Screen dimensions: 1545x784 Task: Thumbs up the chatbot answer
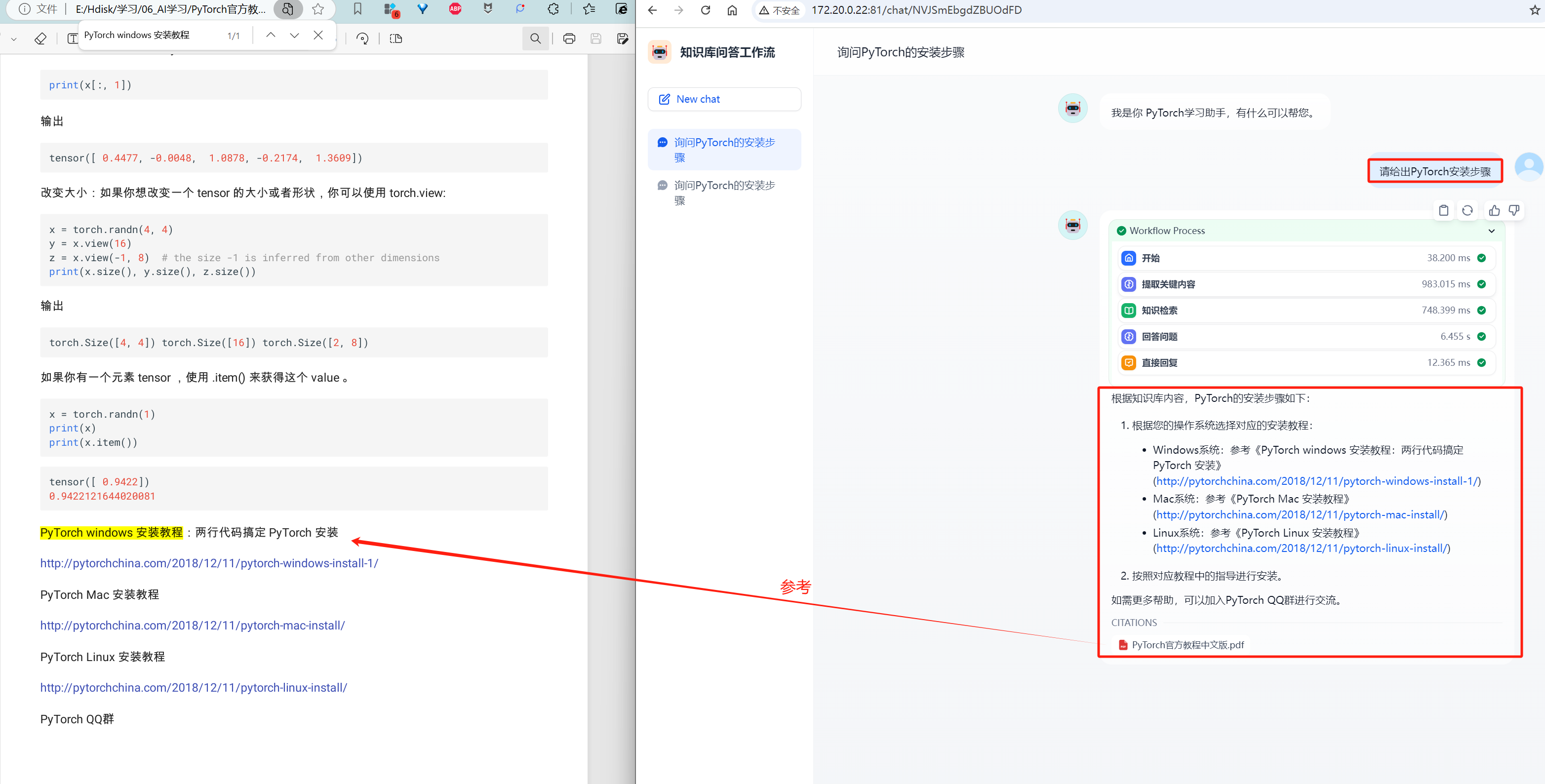point(1494,210)
